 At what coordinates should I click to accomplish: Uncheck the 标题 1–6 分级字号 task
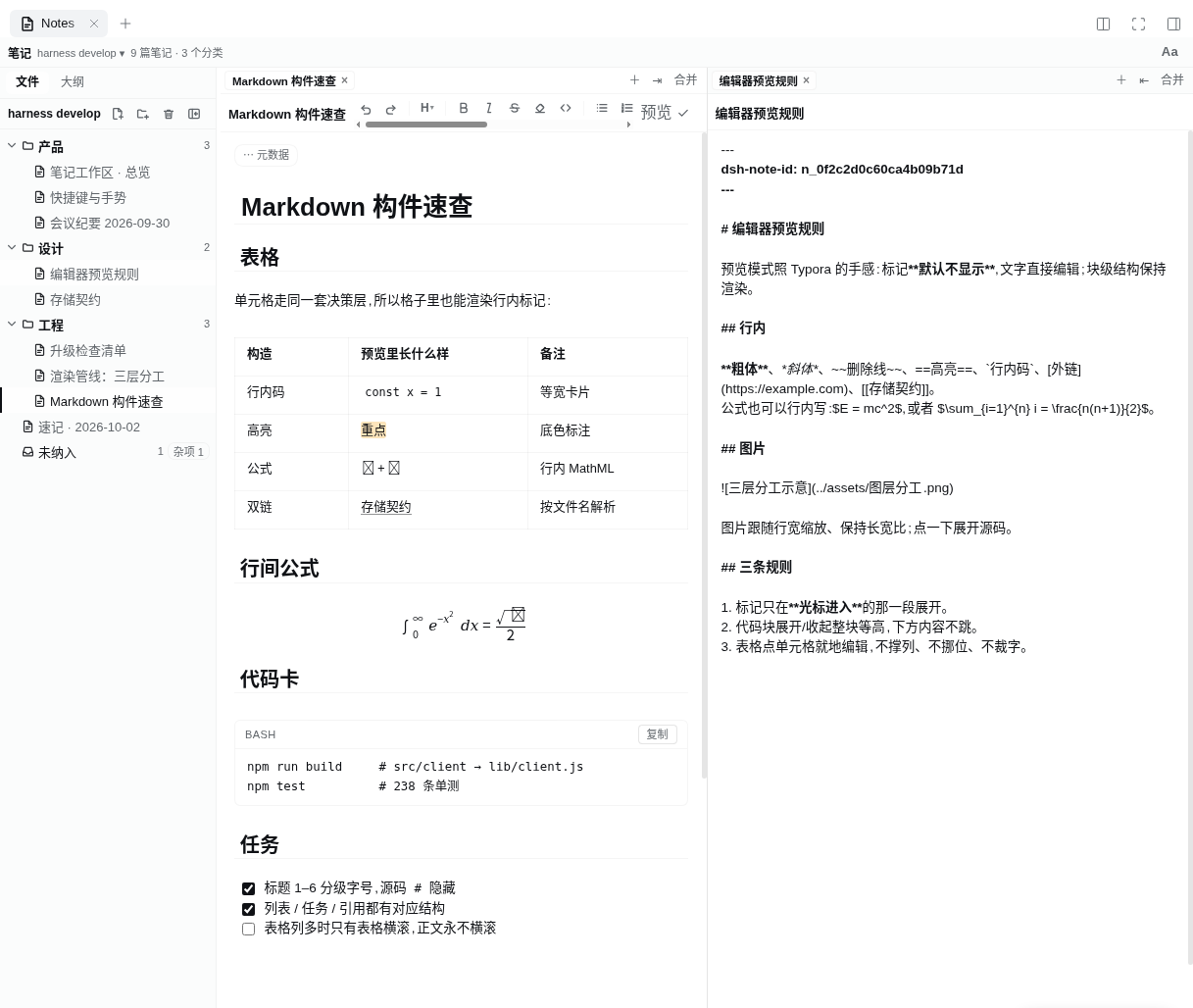coord(248,888)
